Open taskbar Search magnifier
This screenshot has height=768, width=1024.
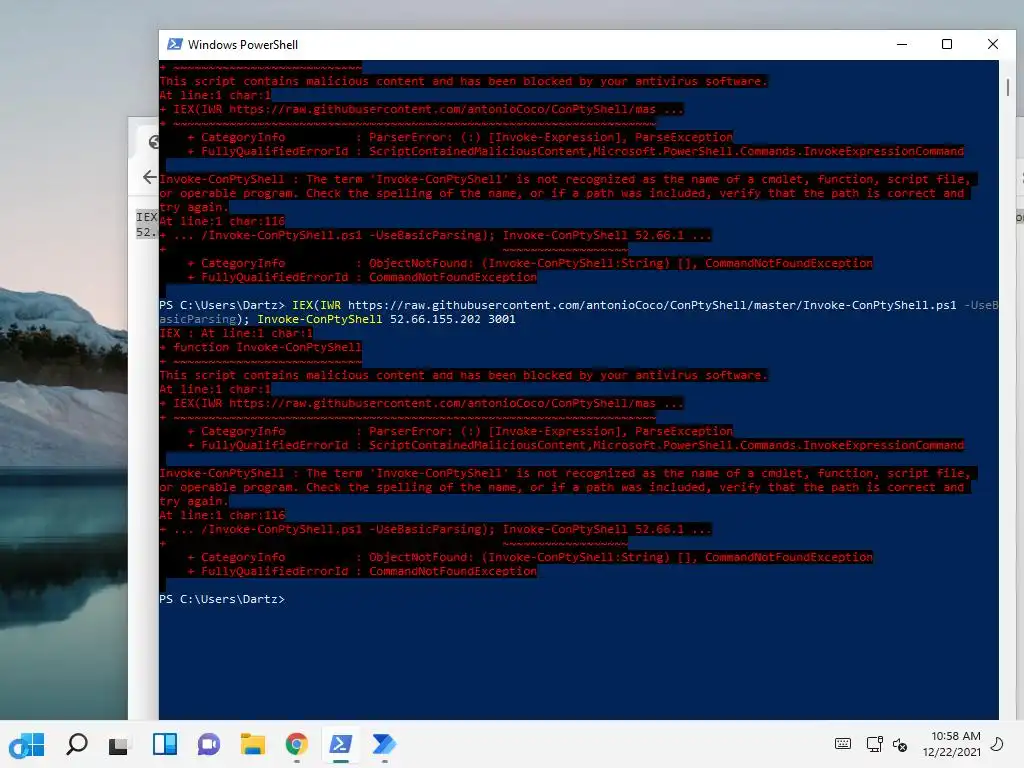pyautogui.click(x=77, y=744)
